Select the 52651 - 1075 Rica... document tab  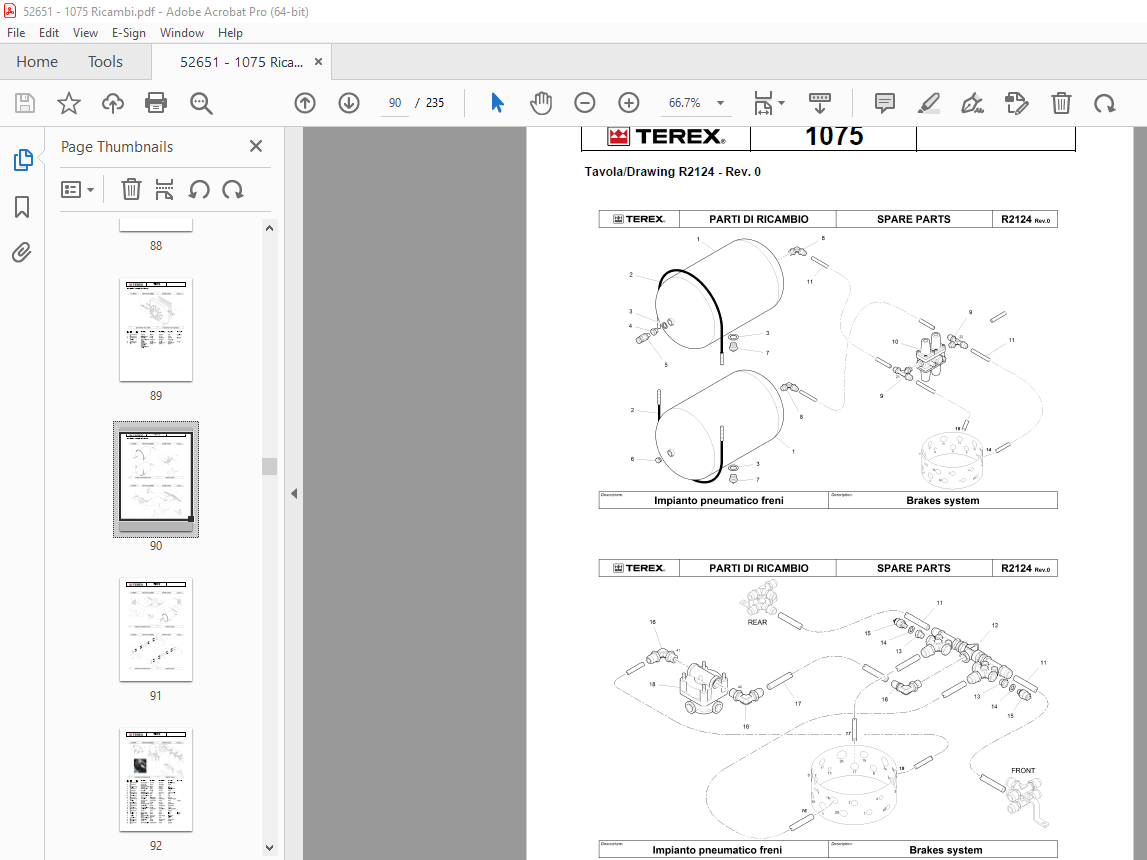(241, 62)
